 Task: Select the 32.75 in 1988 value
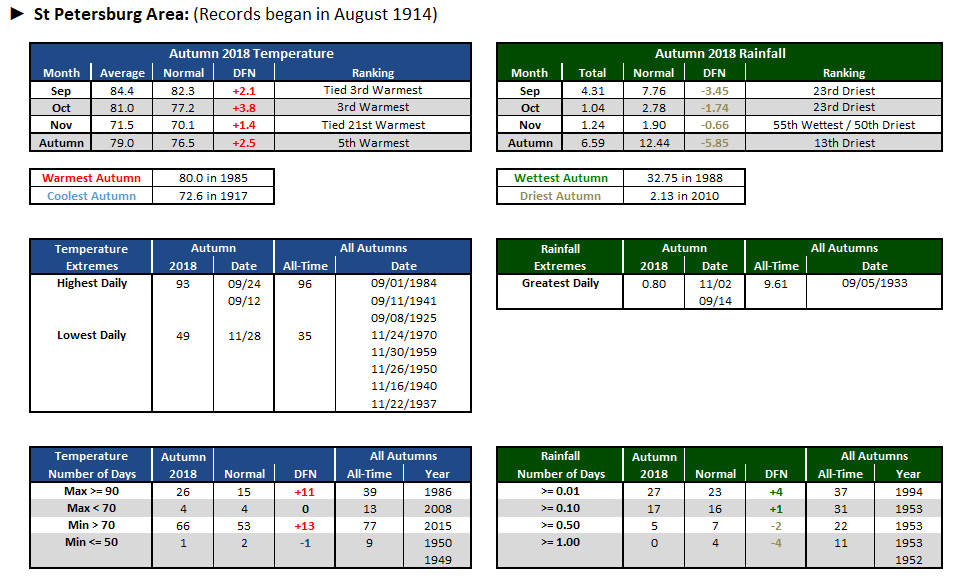pyautogui.click(x=684, y=178)
